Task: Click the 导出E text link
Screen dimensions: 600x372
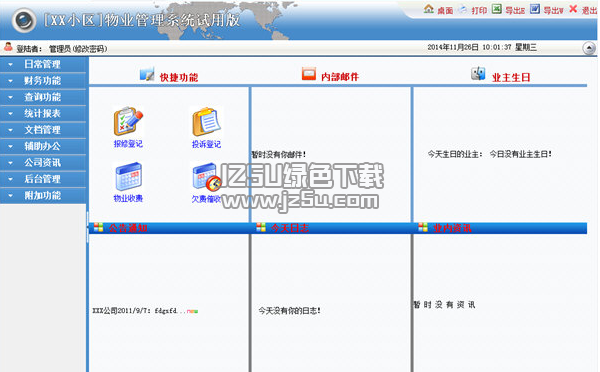Action: (x=515, y=10)
